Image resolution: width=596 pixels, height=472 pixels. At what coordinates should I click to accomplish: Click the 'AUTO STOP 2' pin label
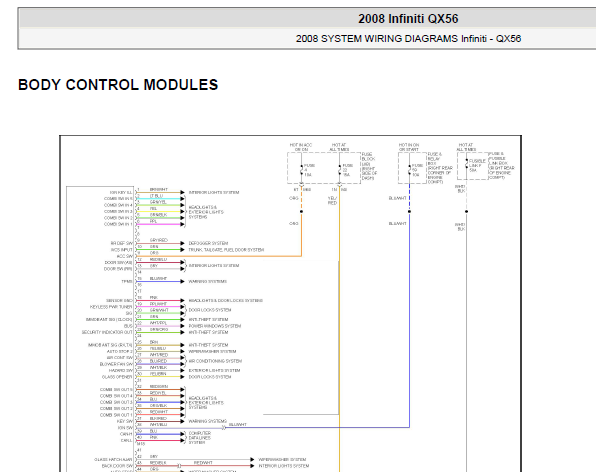click(x=120, y=352)
